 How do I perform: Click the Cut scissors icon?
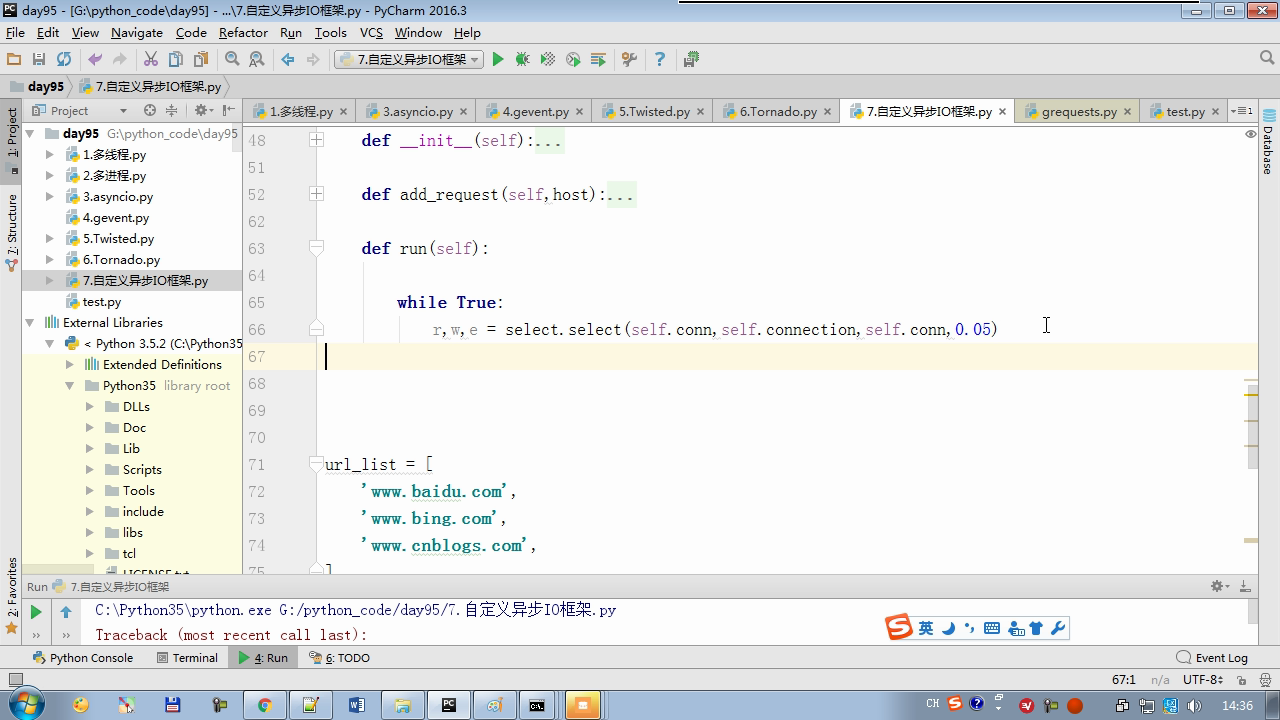[x=151, y=60]
